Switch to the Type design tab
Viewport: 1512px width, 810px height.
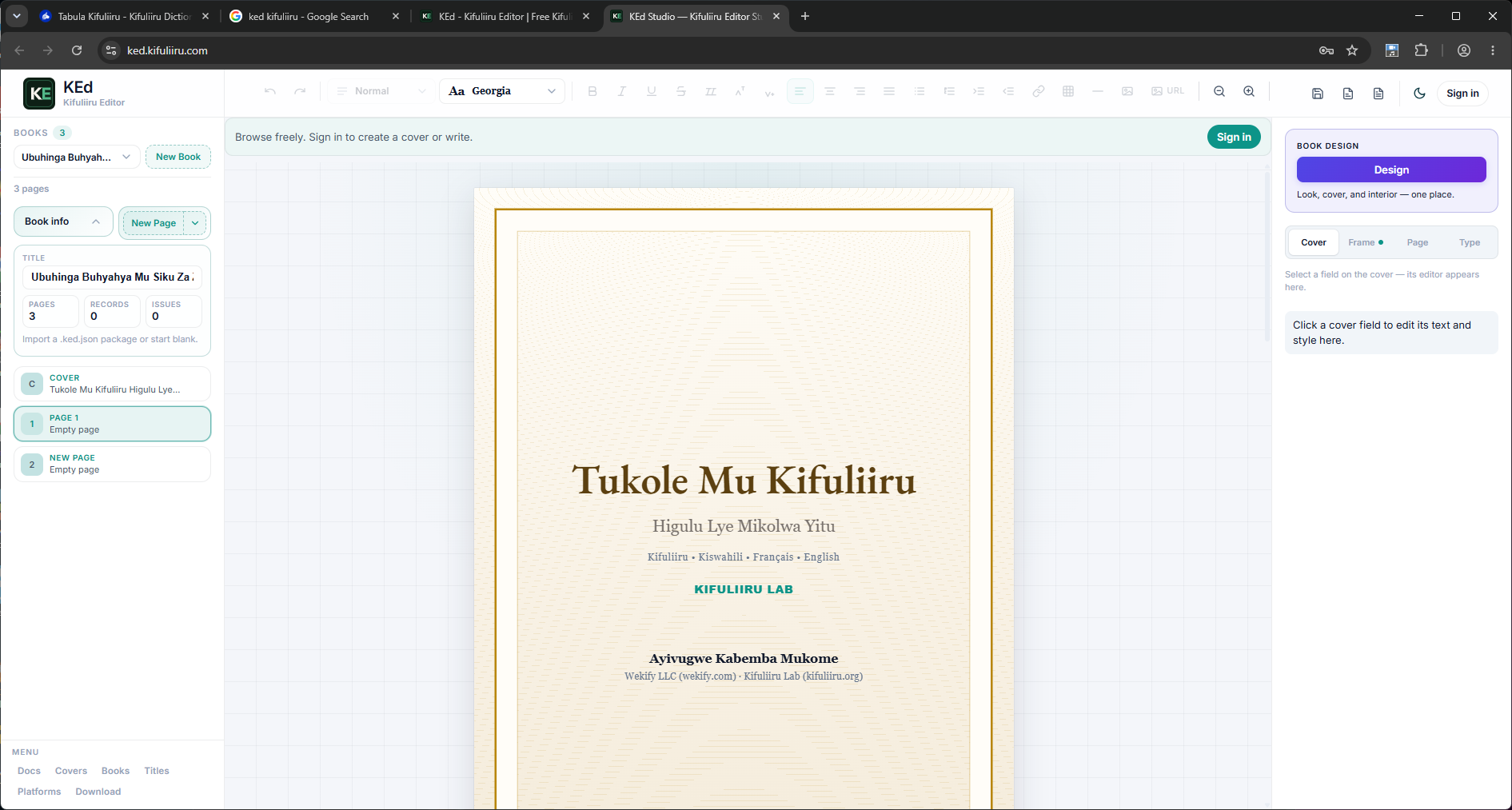(1470, 242)
